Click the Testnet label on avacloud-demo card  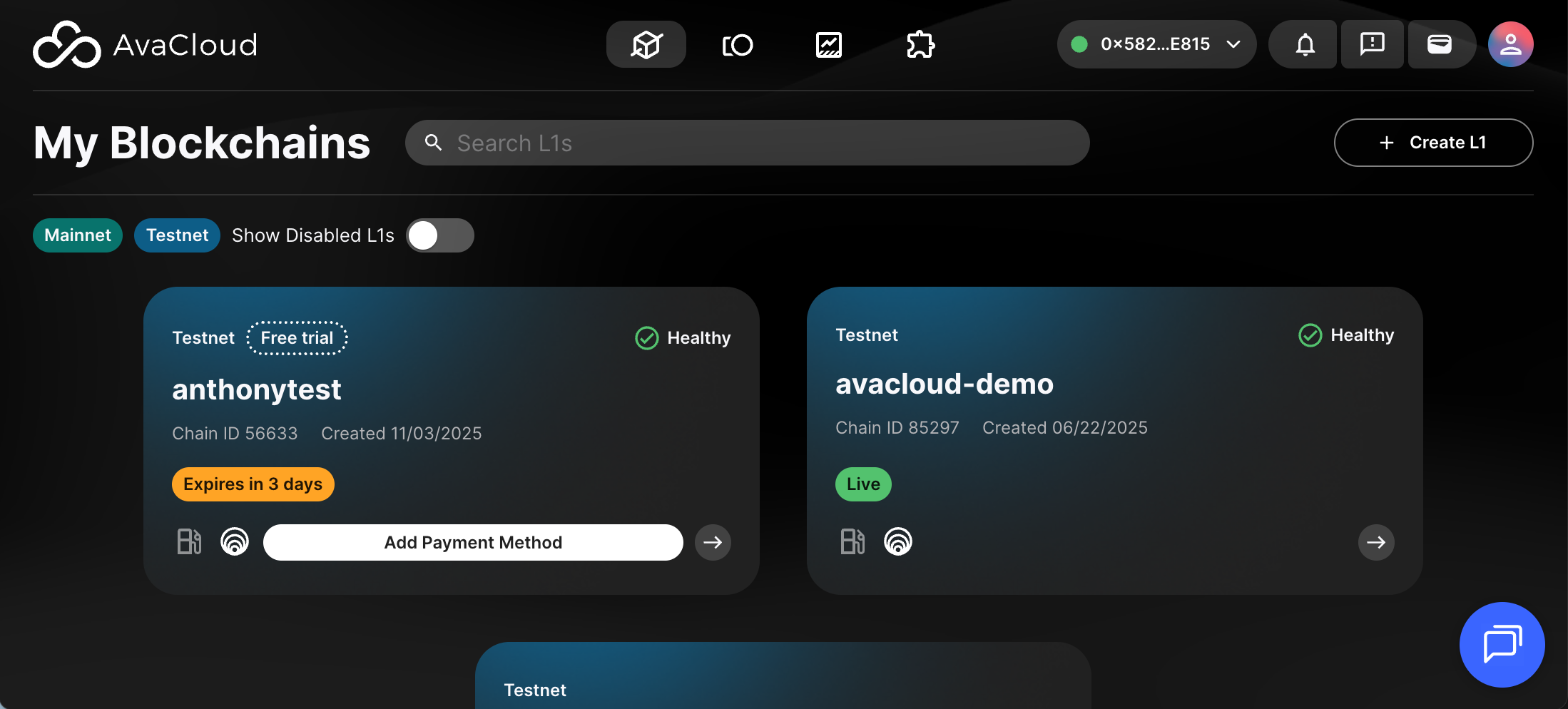pos(867,335)
